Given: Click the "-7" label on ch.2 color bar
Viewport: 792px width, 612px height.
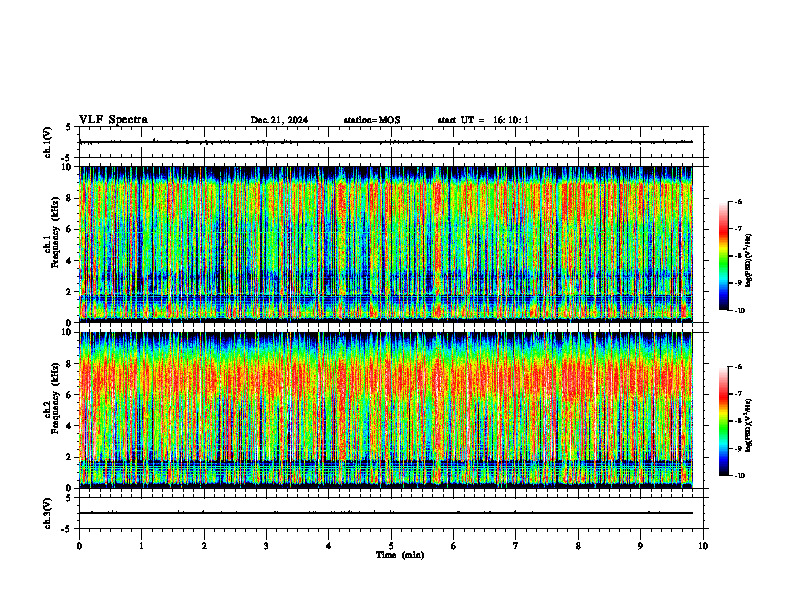Looking at the screenshot, I should (738, 394).
